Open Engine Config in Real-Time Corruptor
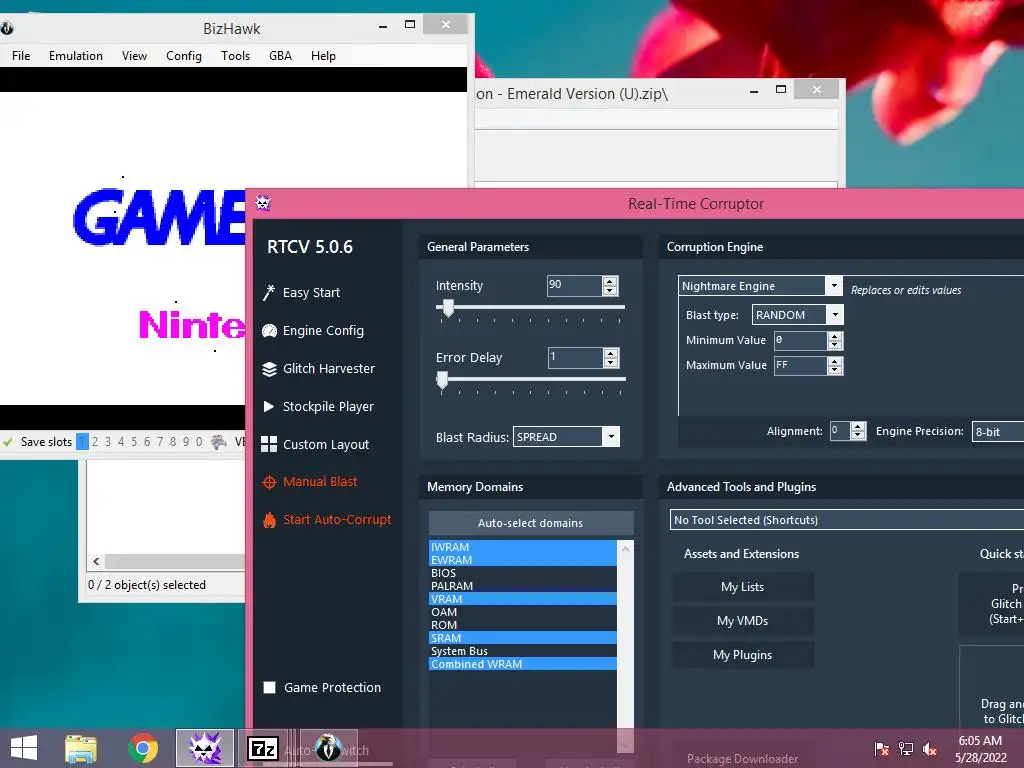Image resolution: width=1024 pixels, height=768 pixels. point(313,330)
